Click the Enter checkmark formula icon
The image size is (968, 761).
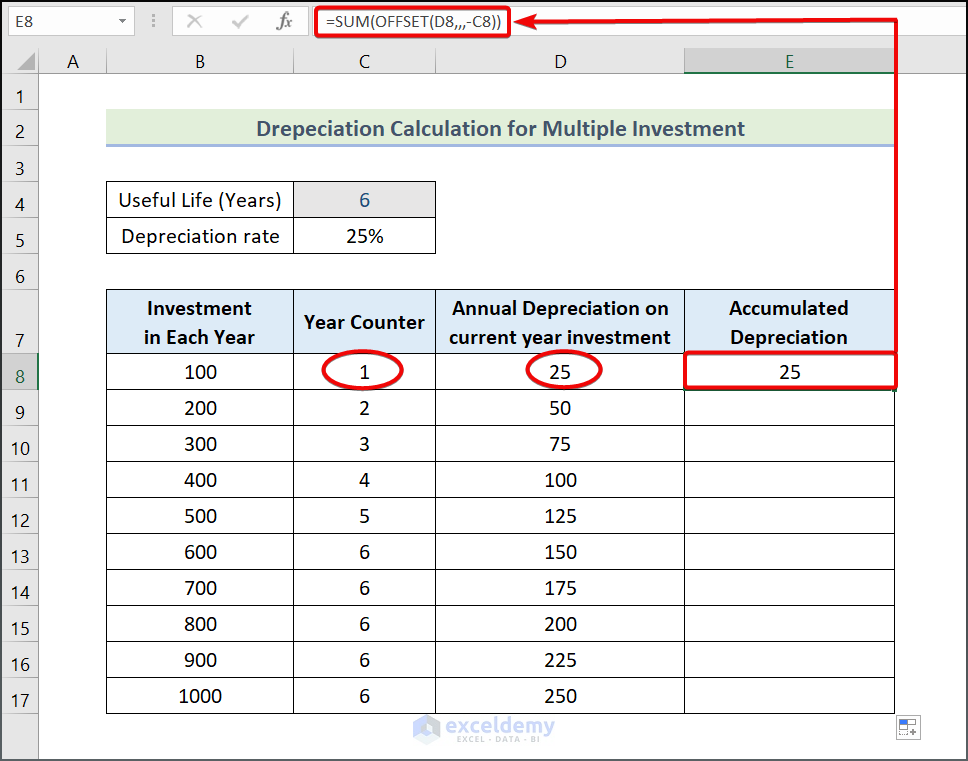click(x=240, y=21)
